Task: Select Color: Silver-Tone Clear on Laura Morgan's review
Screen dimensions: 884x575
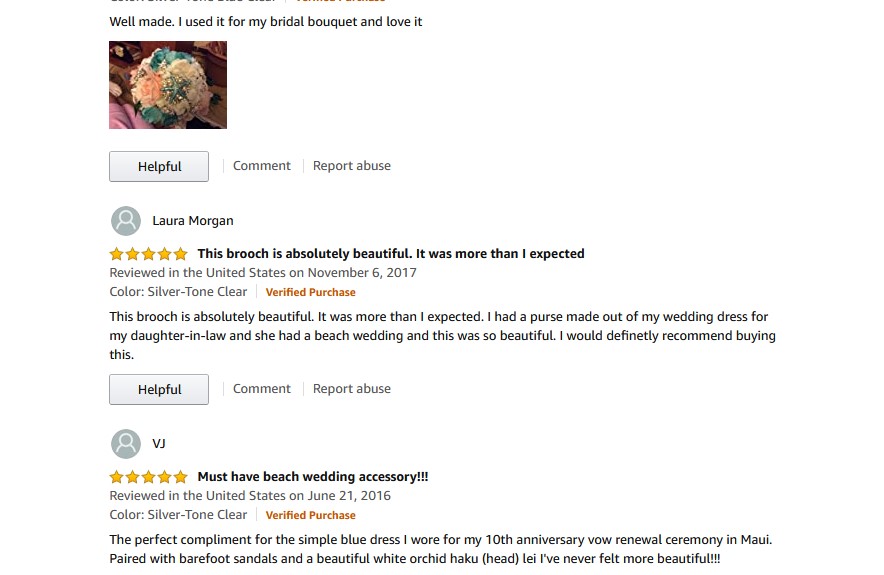Action: tap(178, 292)
